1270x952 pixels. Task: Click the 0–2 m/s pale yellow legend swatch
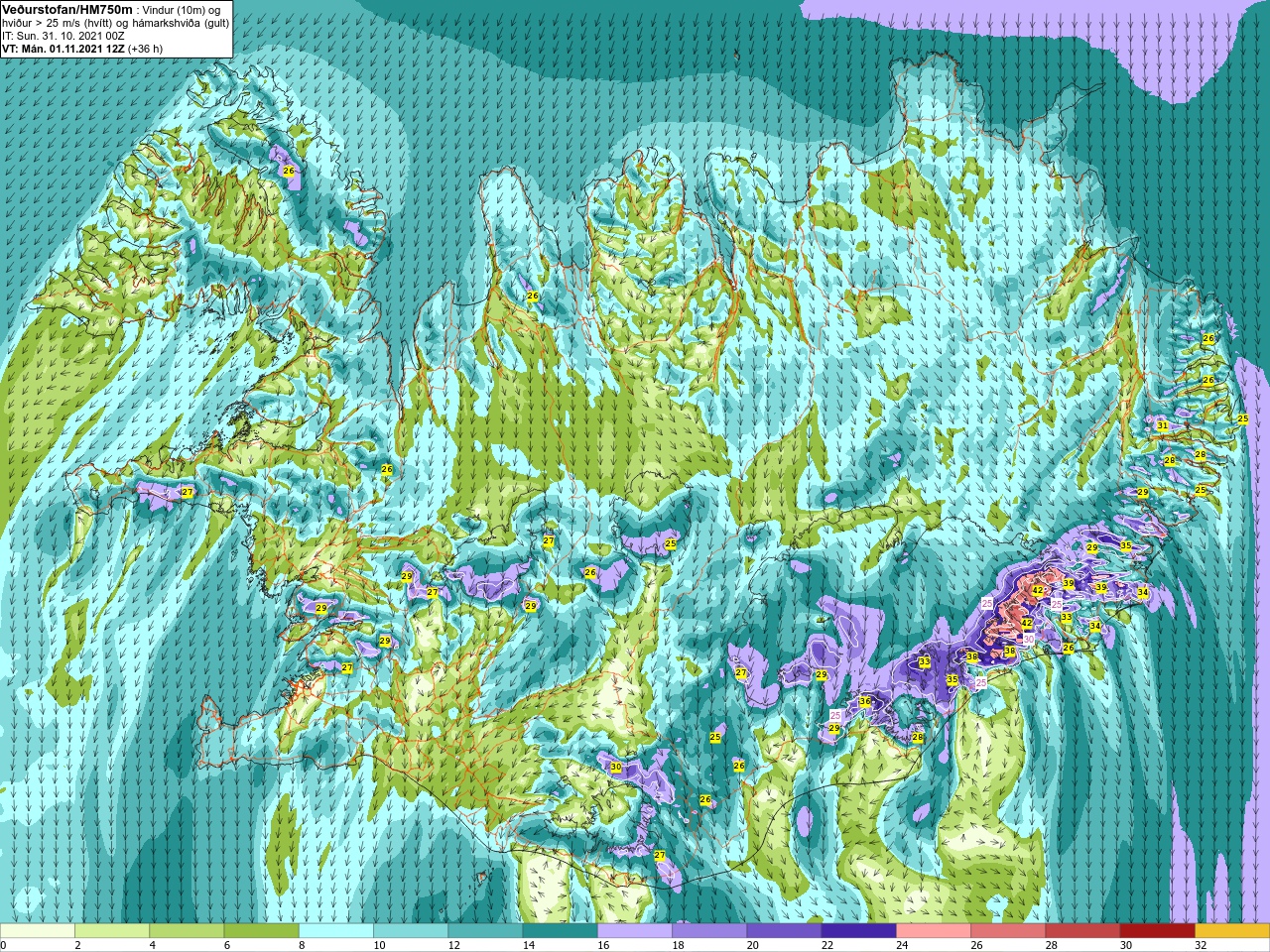click(x=38, y=931)
